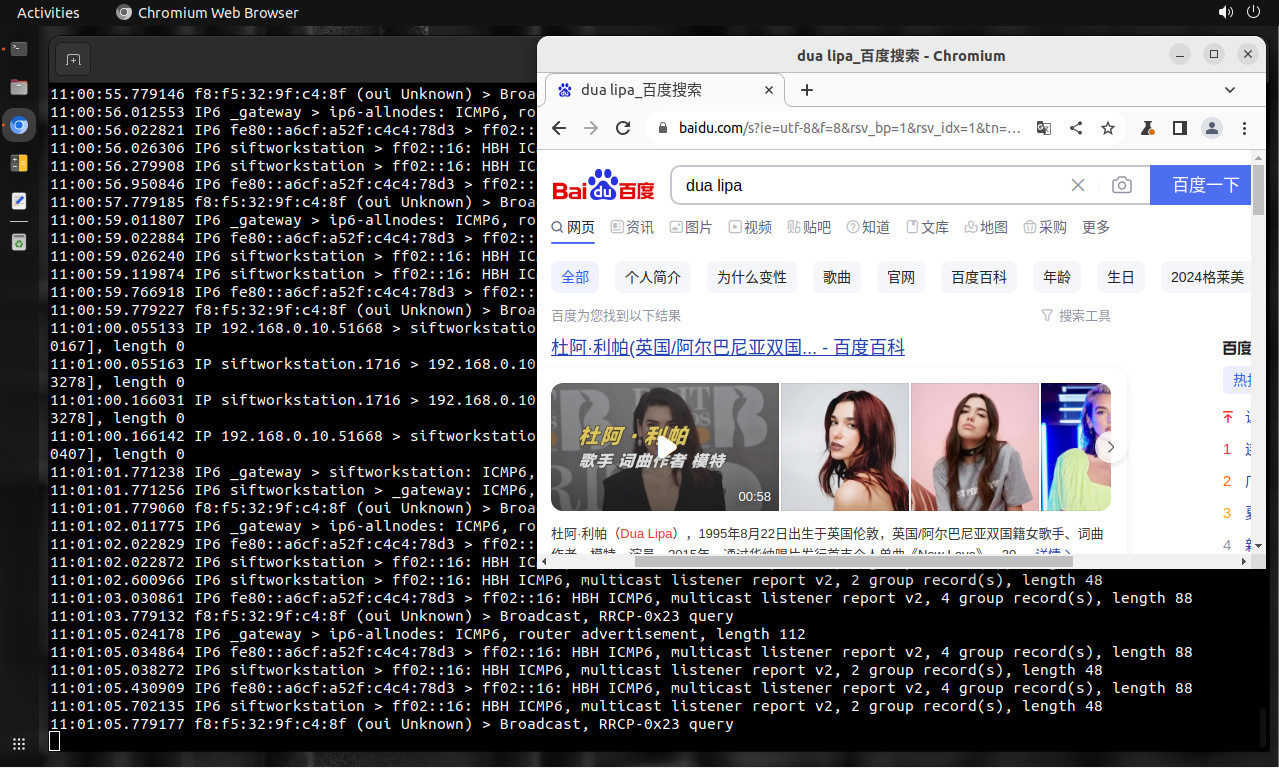Go back to the previous page
Image resolution: width=1279 pixels, height=768 pixels.
(x=559, y=128)
